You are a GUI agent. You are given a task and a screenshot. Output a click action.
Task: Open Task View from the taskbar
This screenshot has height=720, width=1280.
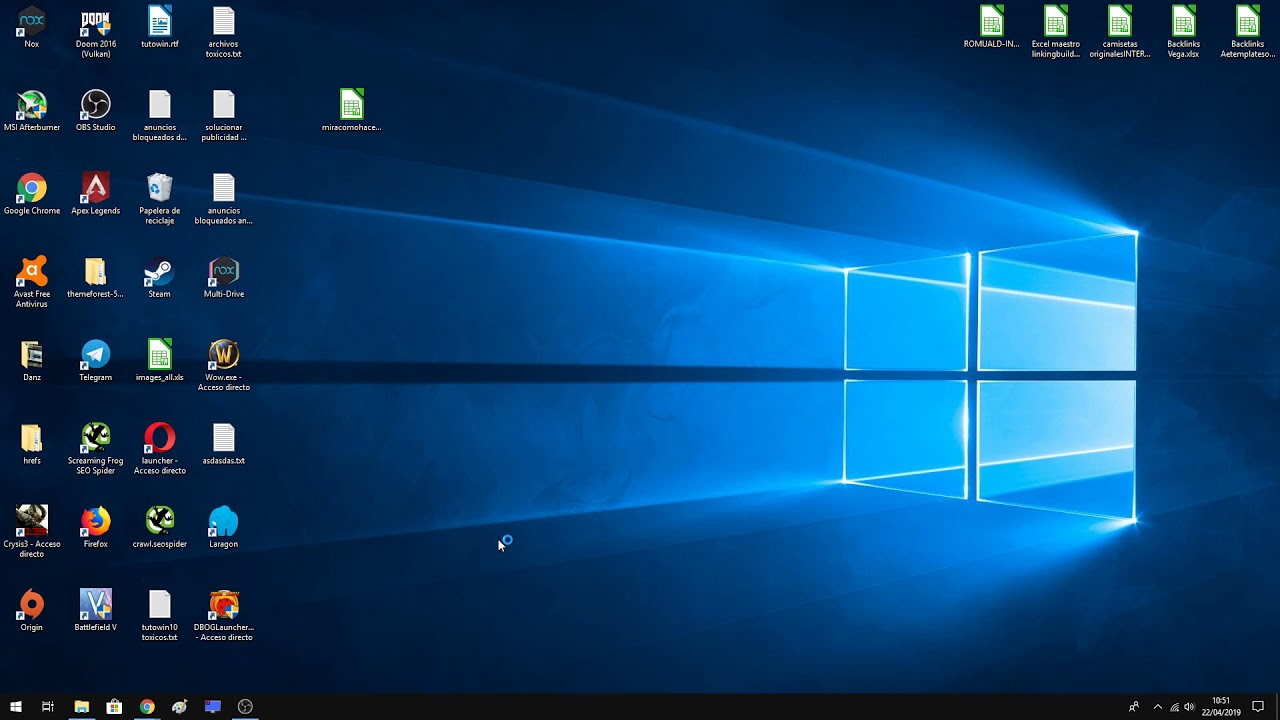47,707
